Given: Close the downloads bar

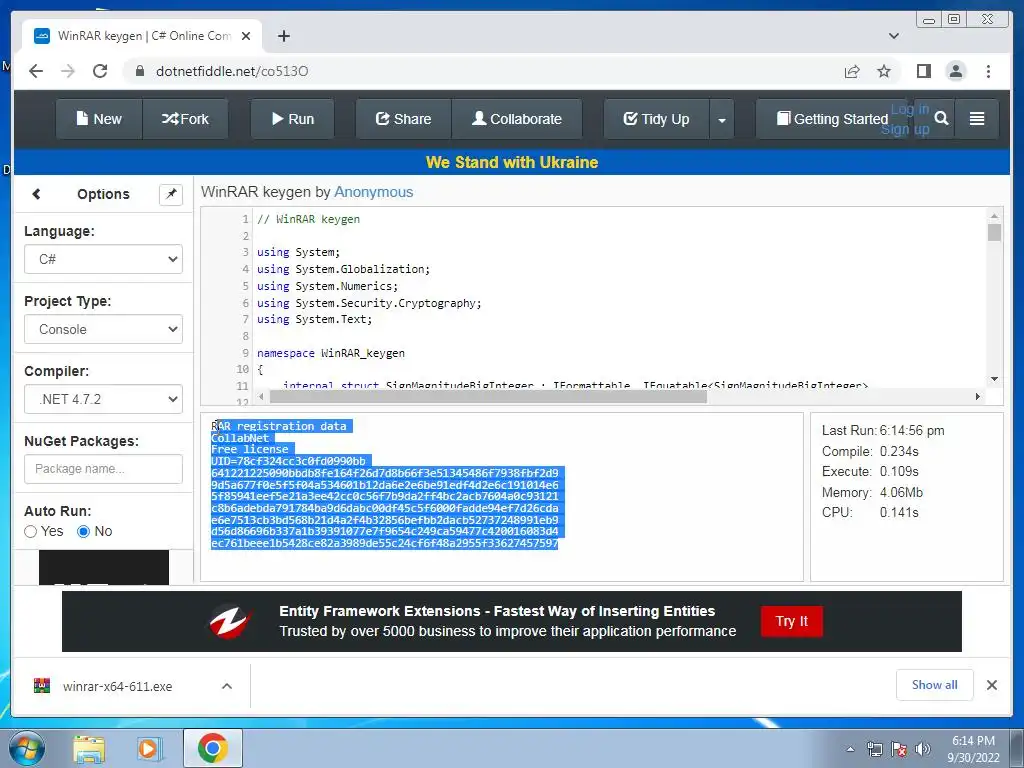Looking at the screenshot, I should pyautogui.click(x=991, y=685).
